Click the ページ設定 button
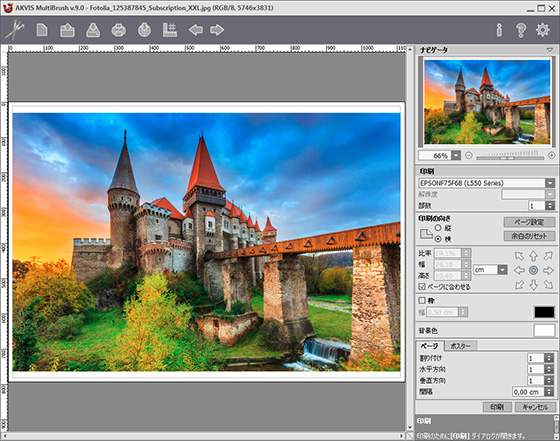560x441 pixels. (529, 222)
